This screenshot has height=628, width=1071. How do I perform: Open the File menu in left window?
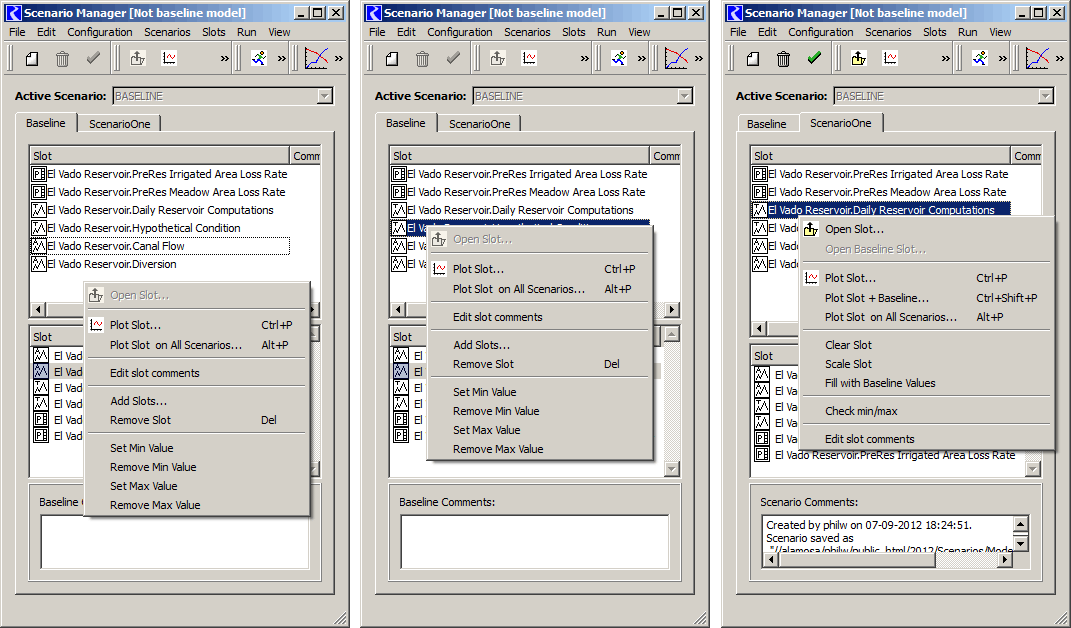tap(17, 32)
